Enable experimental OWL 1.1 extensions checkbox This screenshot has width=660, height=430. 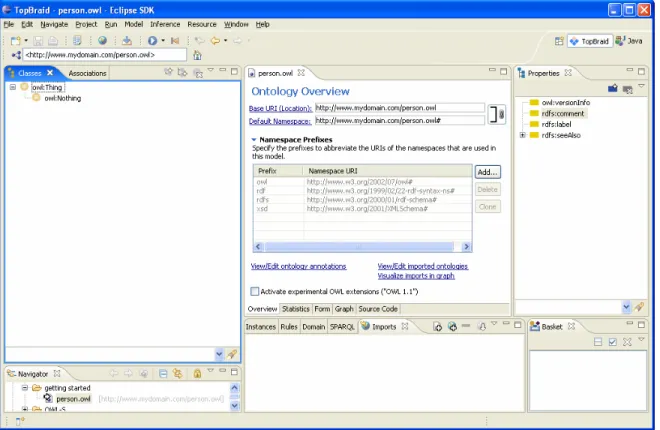[255, 291]
